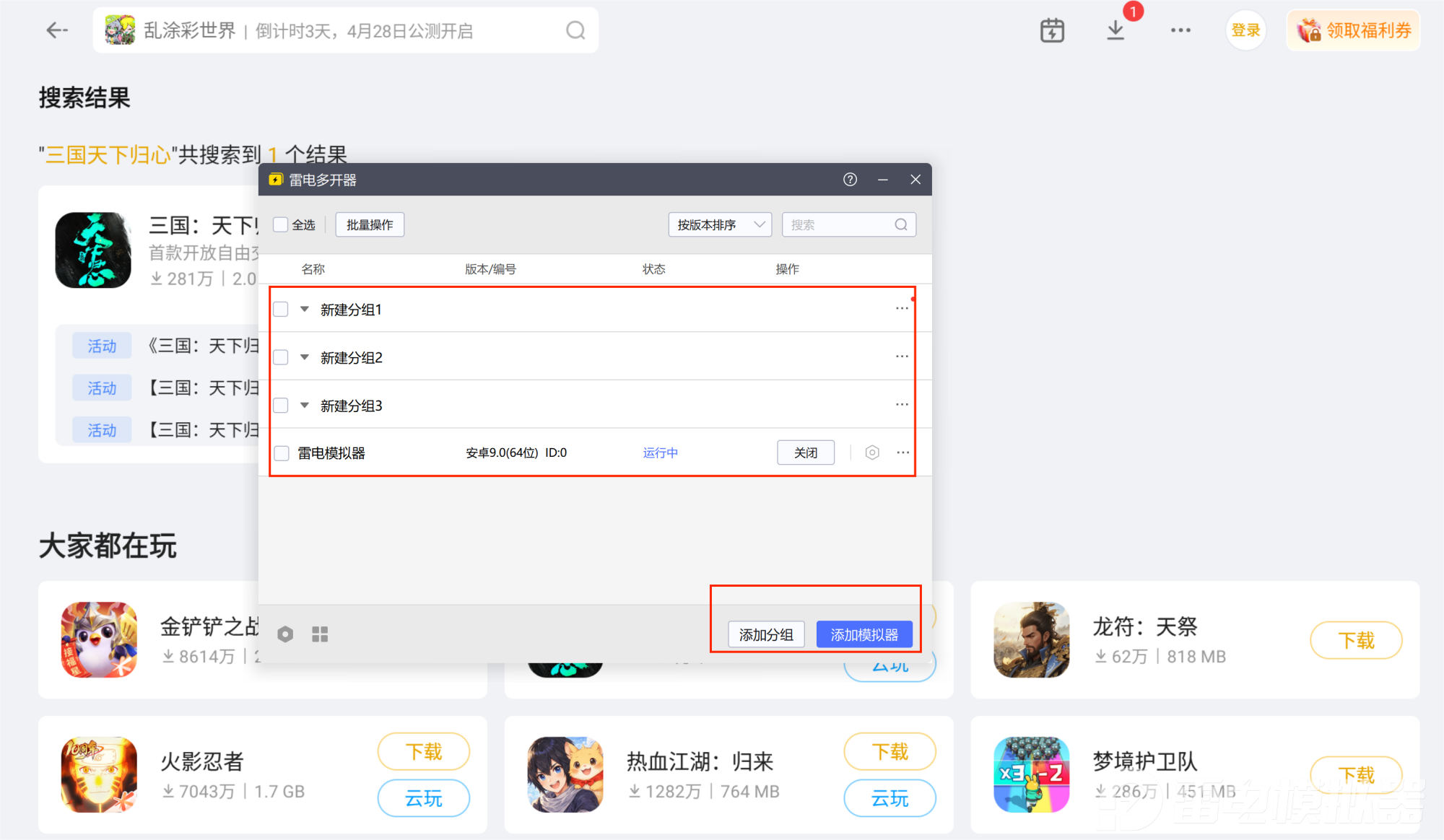Click 云玩 for 热血江湖：归来
1444x840 pixels.
coord(890,798)
